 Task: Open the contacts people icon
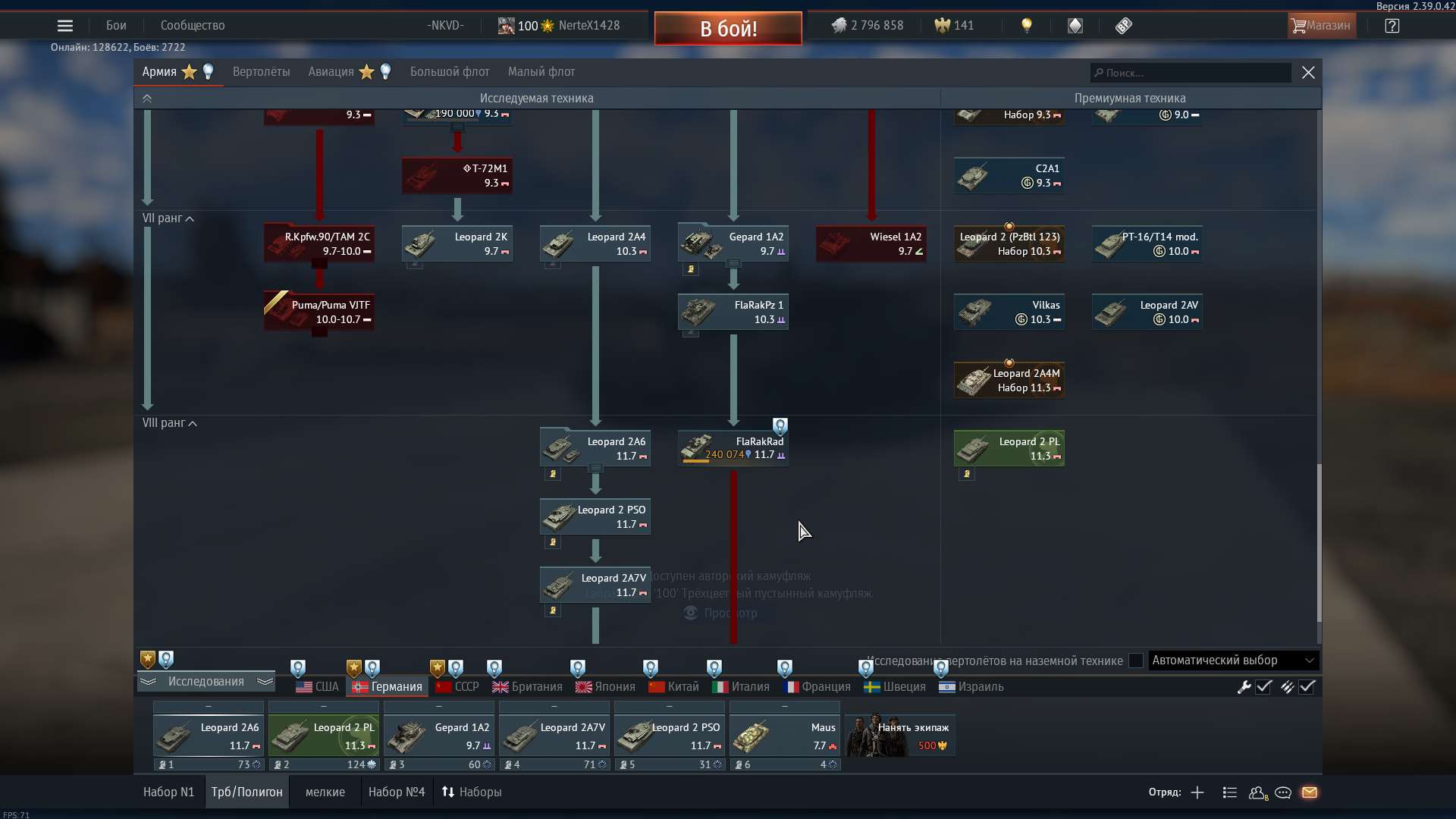[1258, 792]
